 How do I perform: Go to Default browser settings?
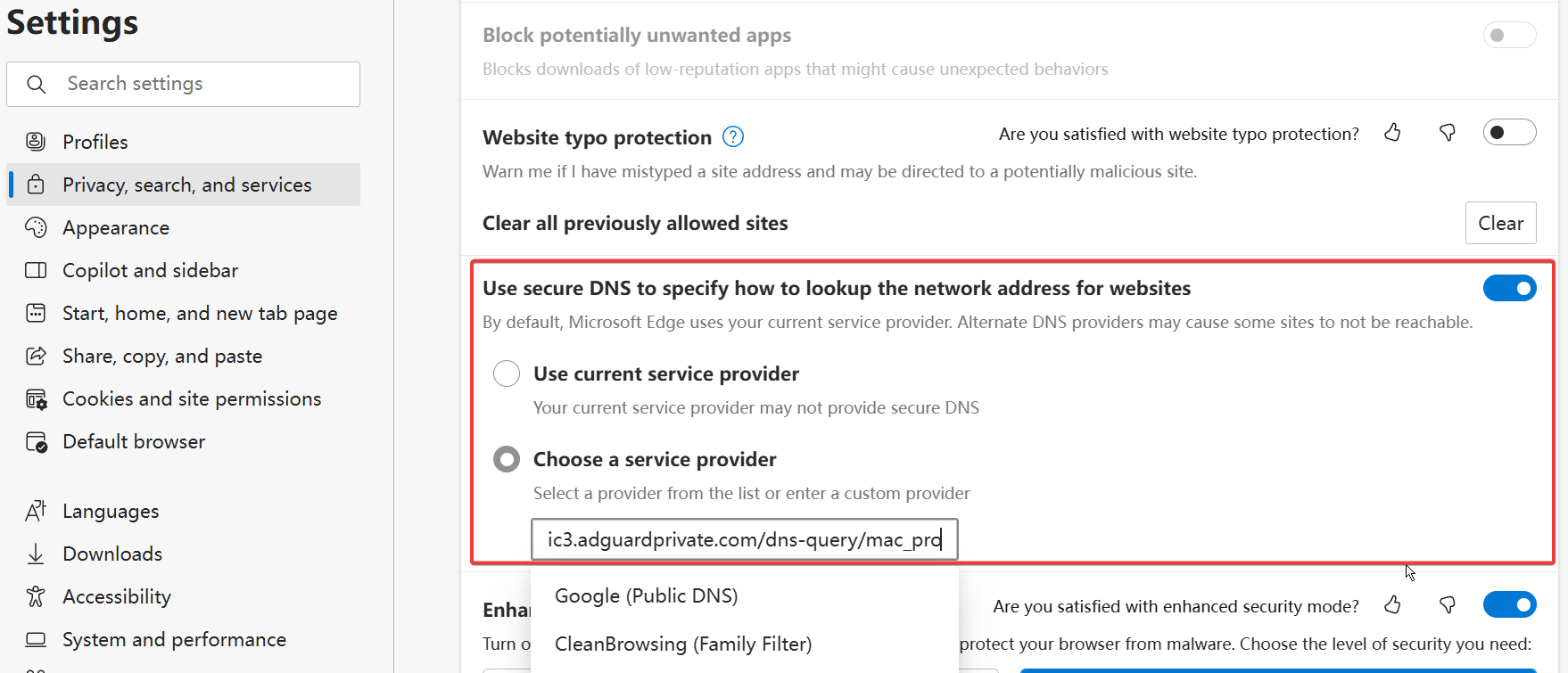(x=134, y=441)
